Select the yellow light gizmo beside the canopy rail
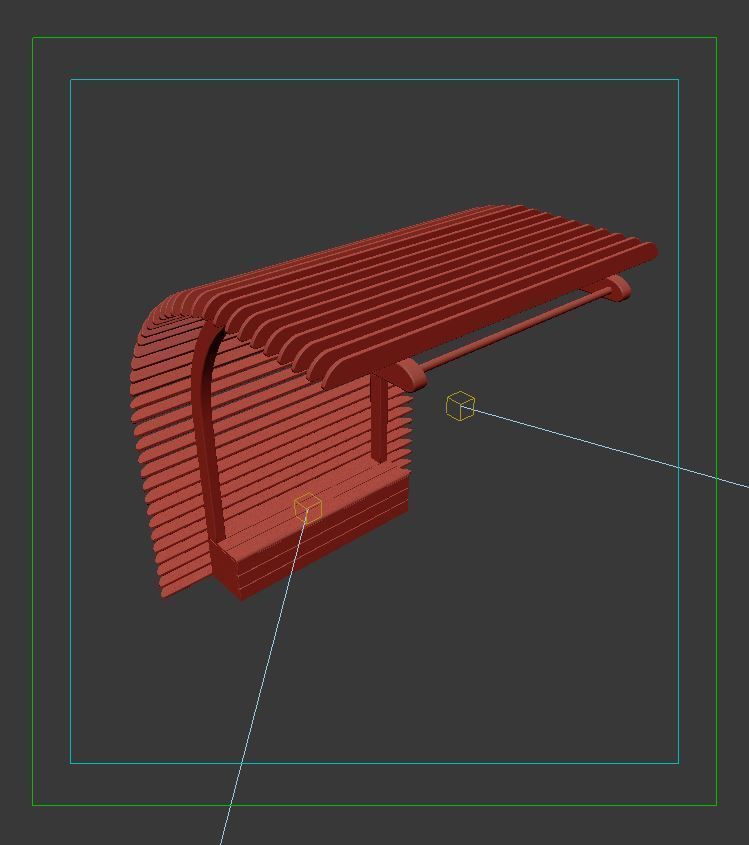 coord(461,406)
